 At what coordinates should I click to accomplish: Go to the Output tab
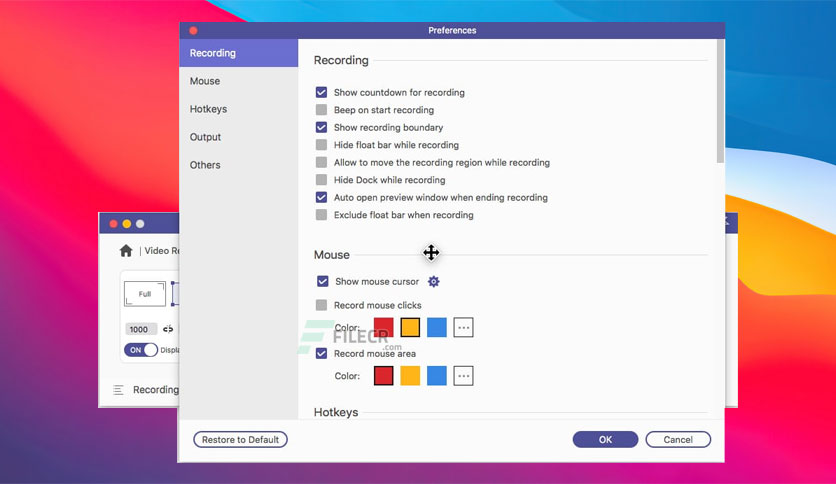pos(238,137)
